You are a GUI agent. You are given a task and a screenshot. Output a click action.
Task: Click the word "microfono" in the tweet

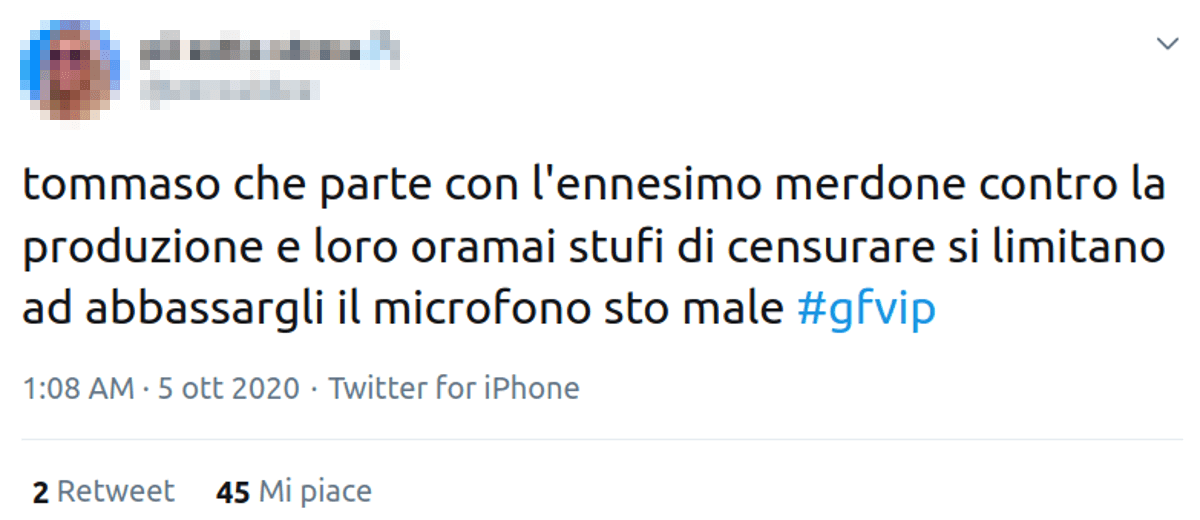point(462,309)
